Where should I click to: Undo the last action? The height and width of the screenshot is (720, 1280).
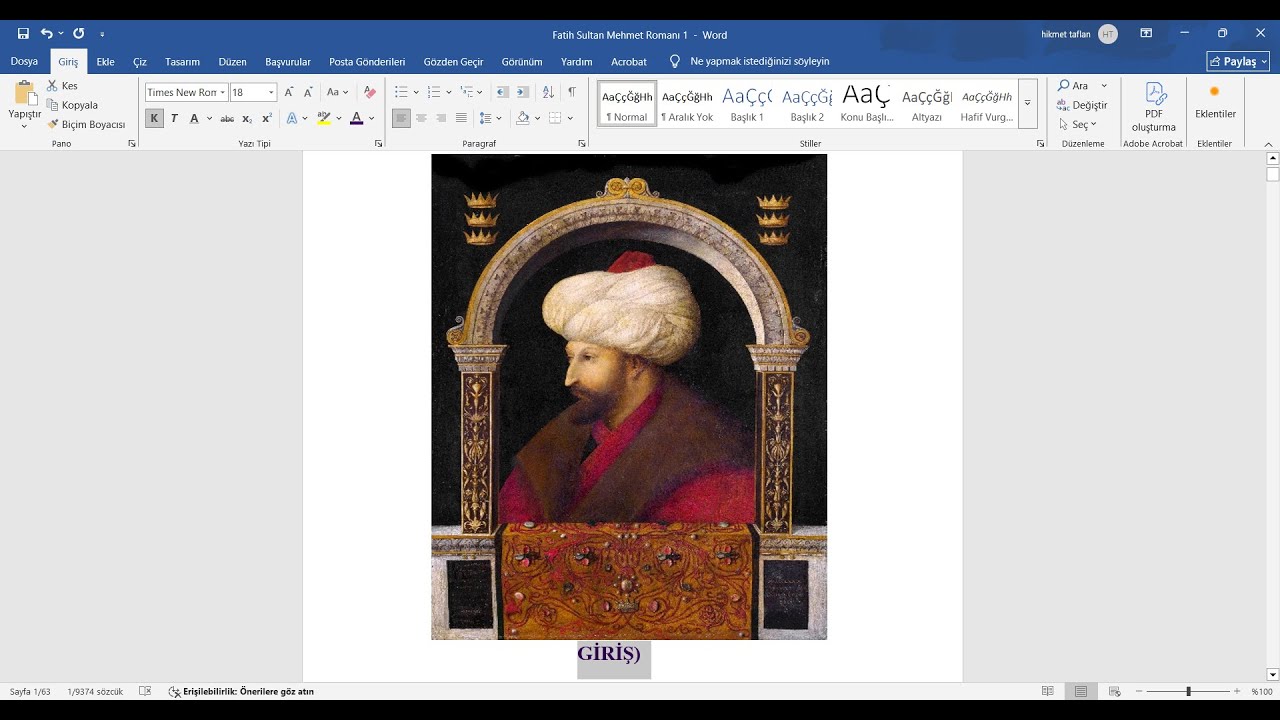pyautogui.click(x=47, y=34)
